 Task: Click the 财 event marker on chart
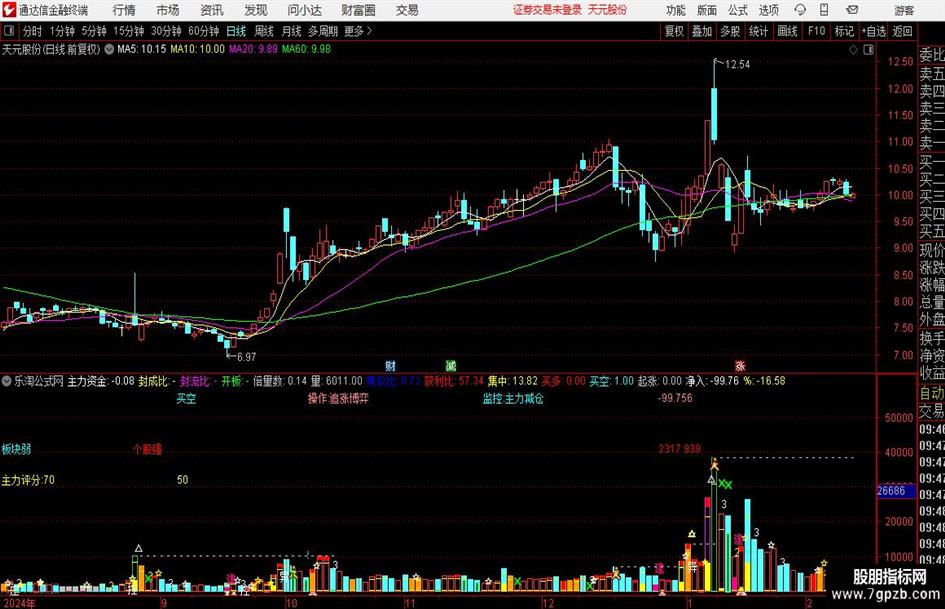[x=391, y=366]
